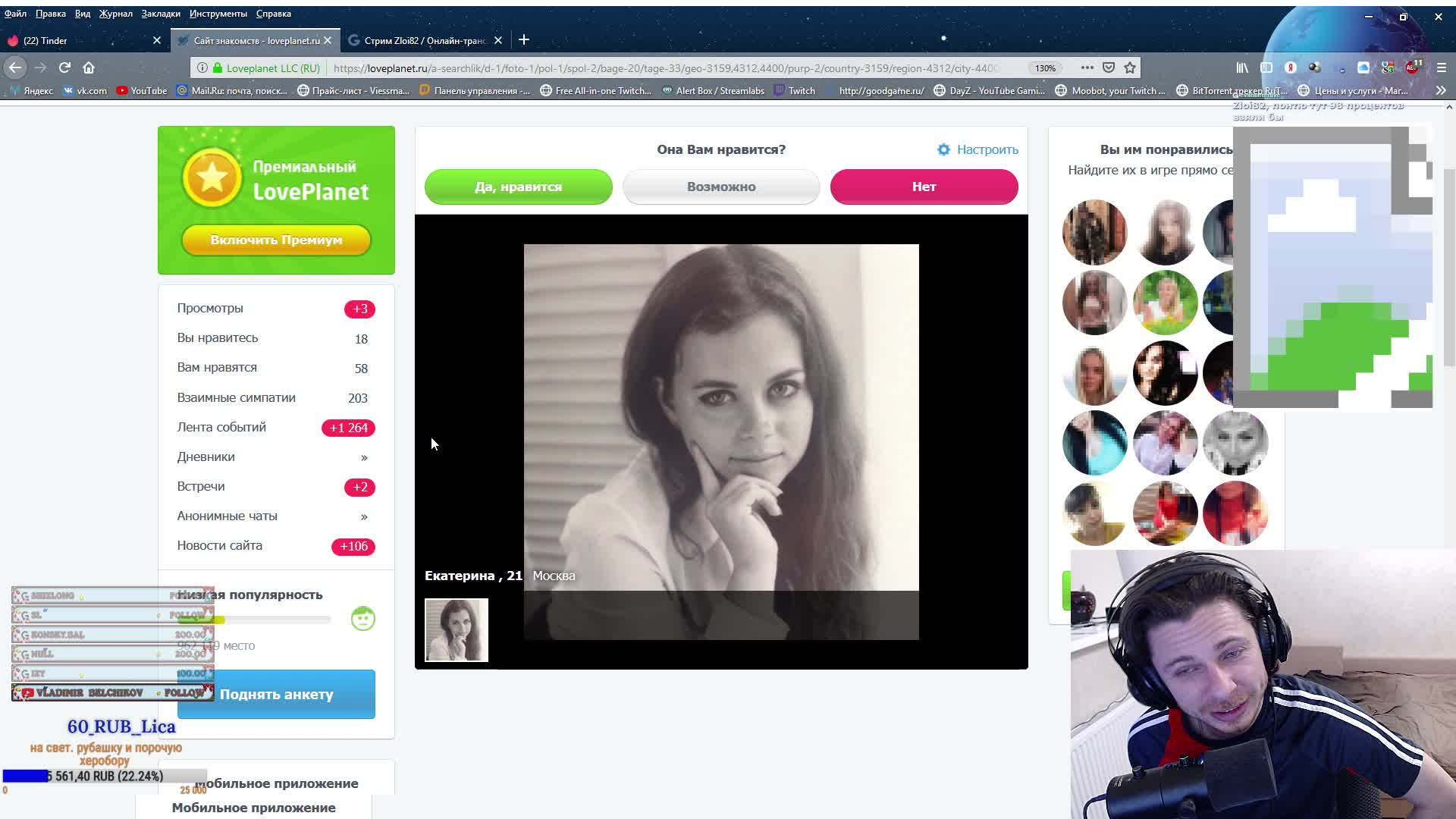Click the Включить Премиум button
Image resolution: width=1456 pixels, height=819 pixels.
point(276,240)
